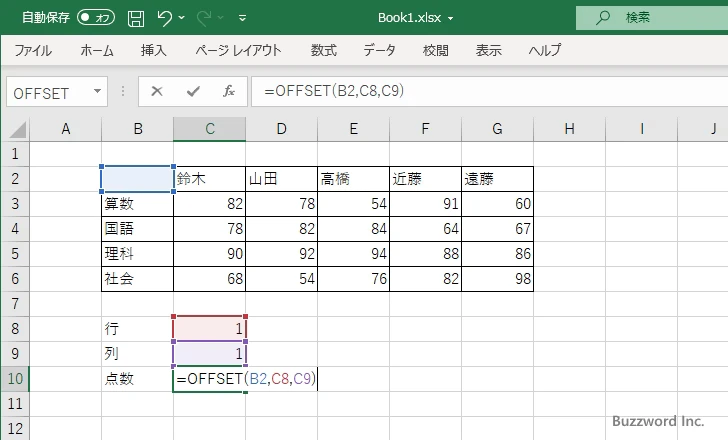Select row 12 header
The height and width of the screenshot is (440, 728).
(15, 428)
